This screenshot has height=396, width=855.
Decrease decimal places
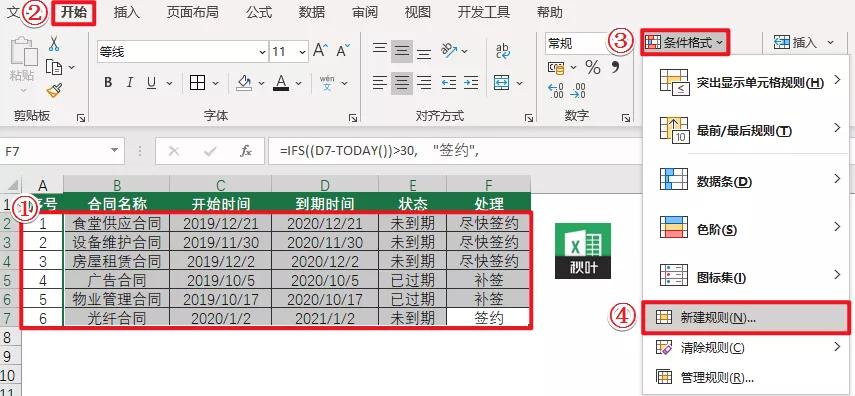click(x=578, y=90)
